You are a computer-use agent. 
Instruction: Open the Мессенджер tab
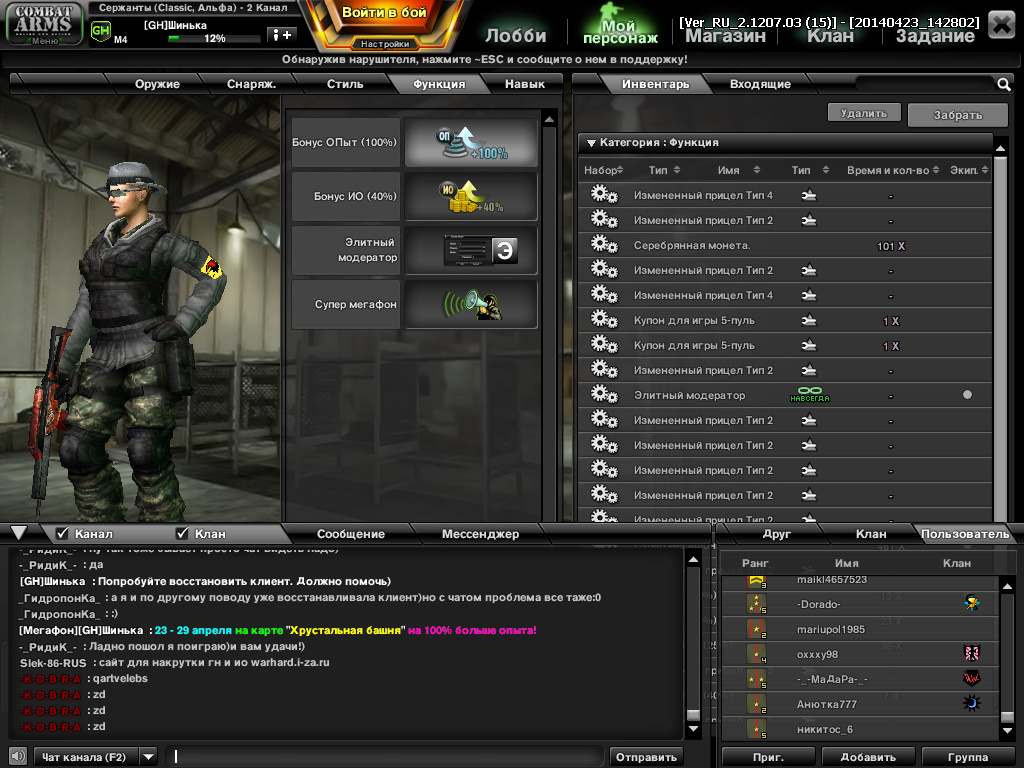point(480,534)
